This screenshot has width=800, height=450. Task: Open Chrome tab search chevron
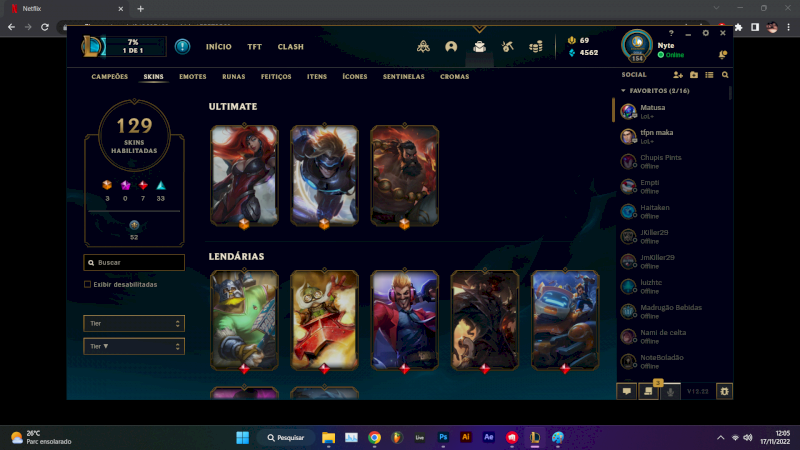coord(716,8)
